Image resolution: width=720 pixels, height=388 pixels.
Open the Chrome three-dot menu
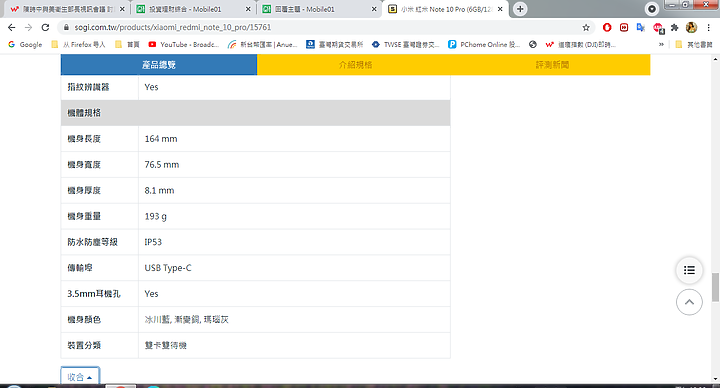point(709,28)
